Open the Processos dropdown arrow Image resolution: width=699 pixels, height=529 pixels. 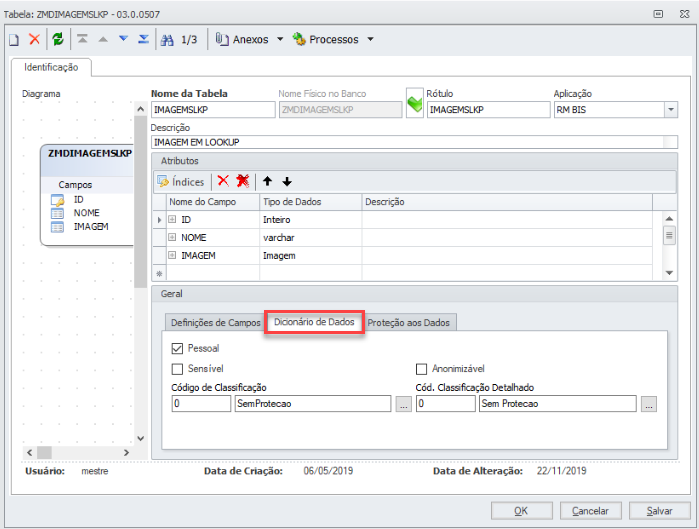[x=370, y=39]
